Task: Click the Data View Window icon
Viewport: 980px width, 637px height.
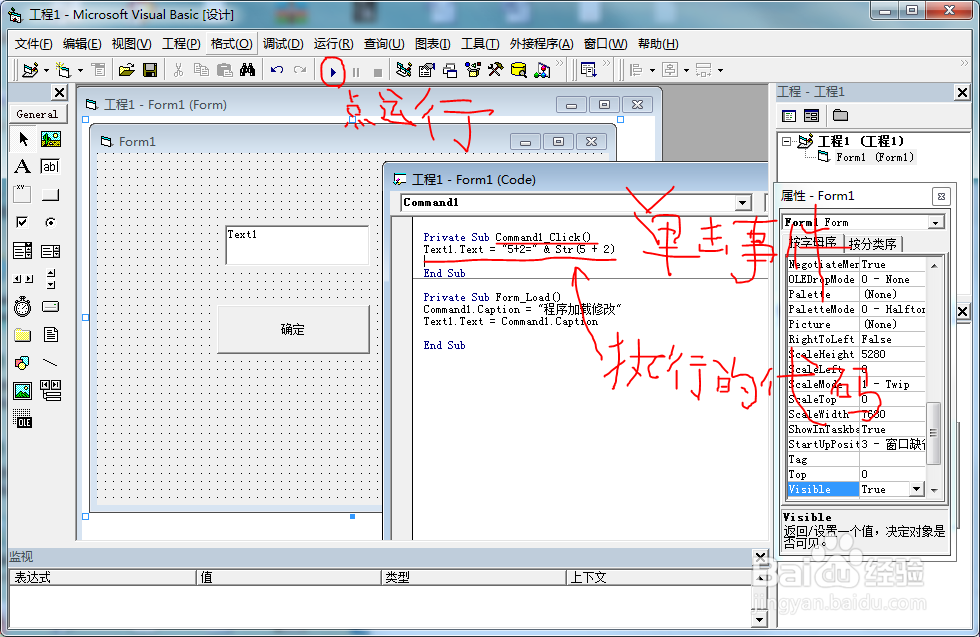Action: pos(519,70)
